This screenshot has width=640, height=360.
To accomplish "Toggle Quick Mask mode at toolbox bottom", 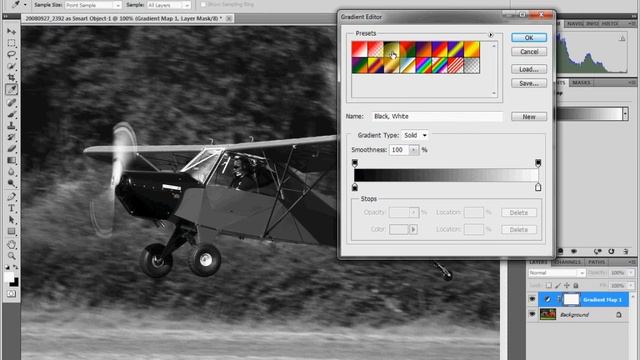I will pos(11,293).
